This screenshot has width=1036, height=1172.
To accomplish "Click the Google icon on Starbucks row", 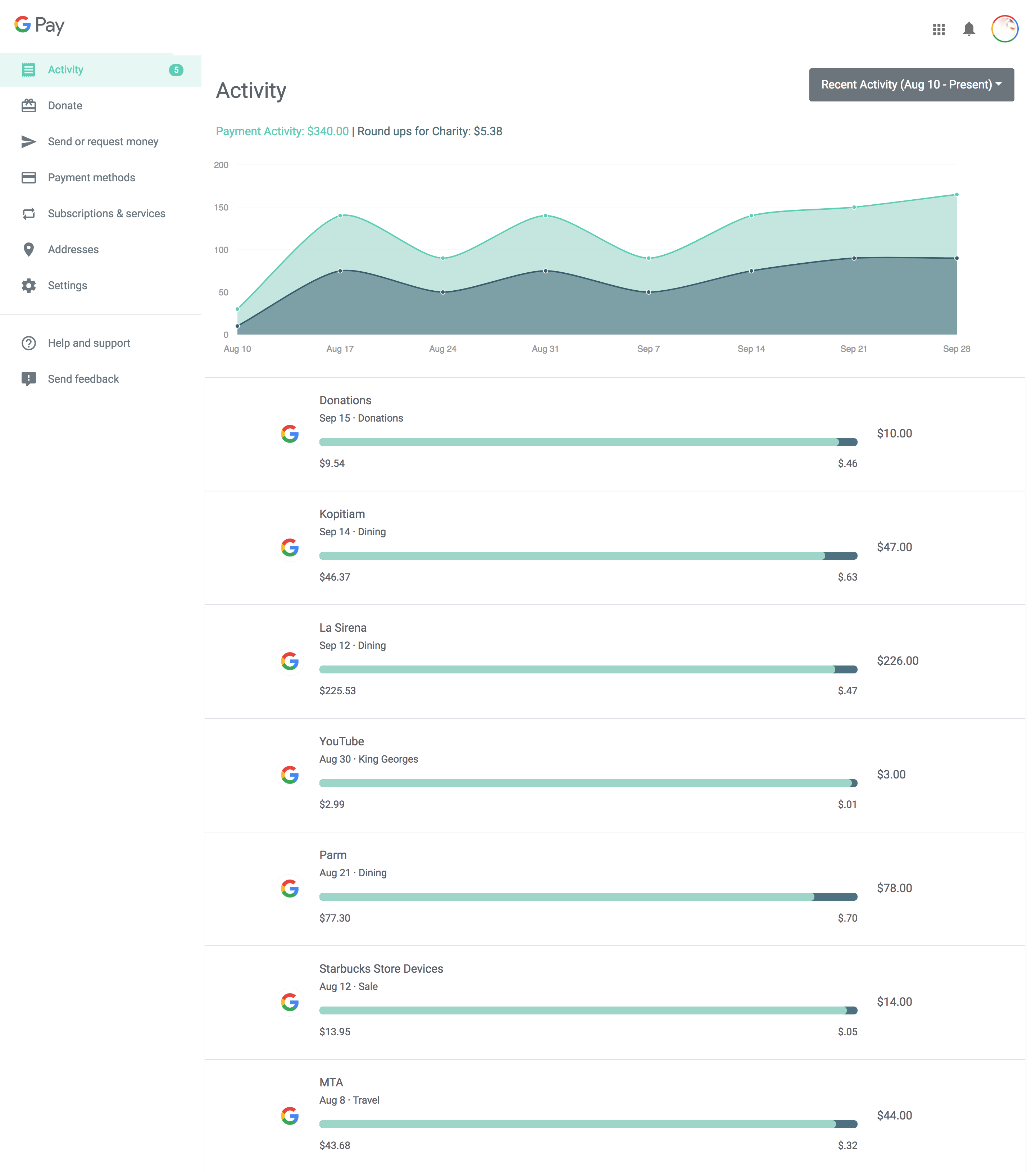I will pyautogui.click(x=290, y=1002).
